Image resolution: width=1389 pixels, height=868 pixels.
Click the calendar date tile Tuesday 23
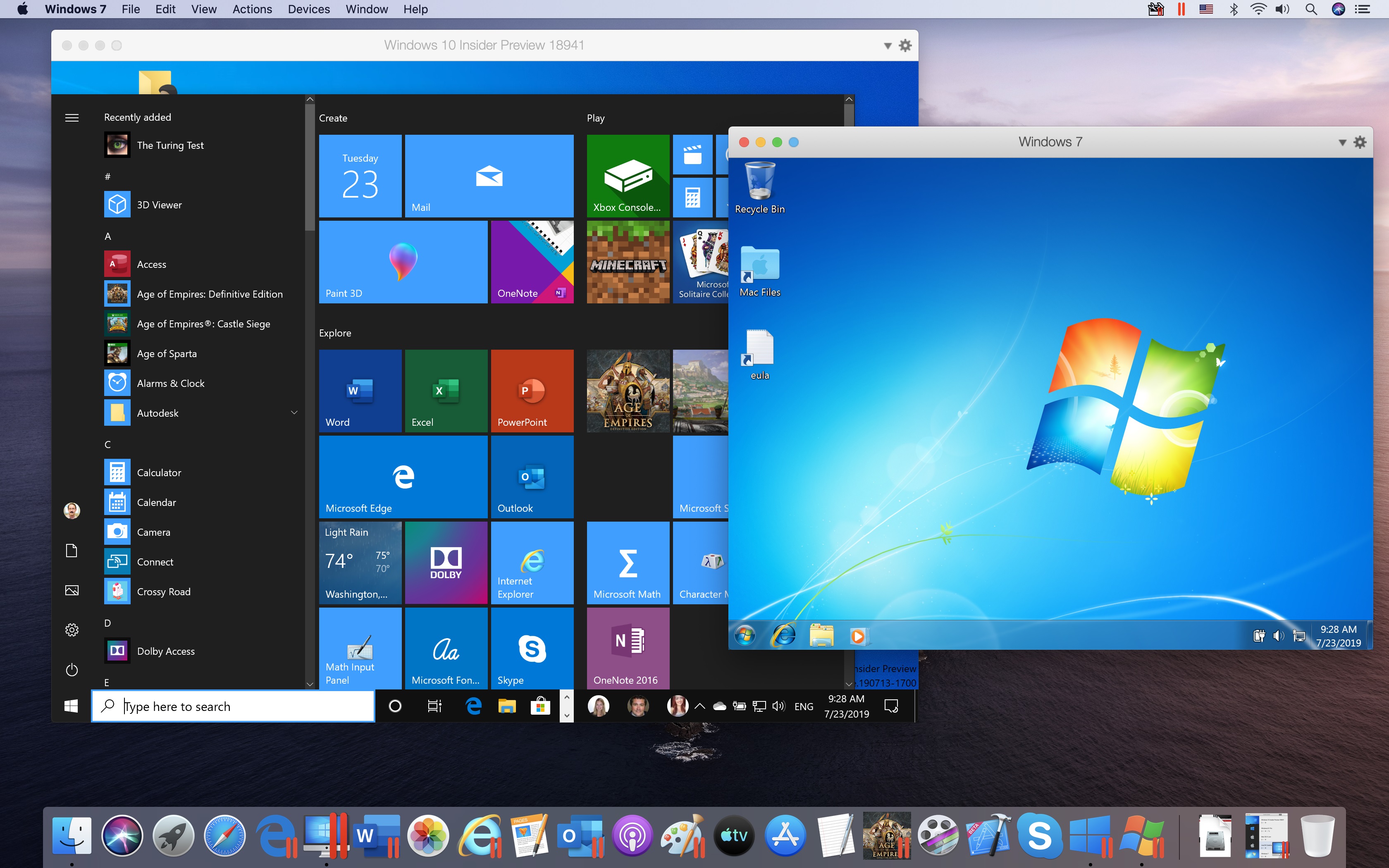360,175
